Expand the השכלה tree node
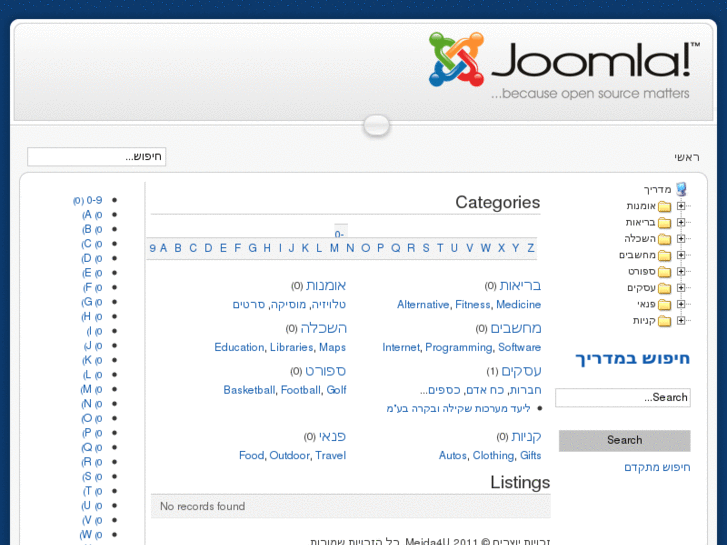 point(681,238)
